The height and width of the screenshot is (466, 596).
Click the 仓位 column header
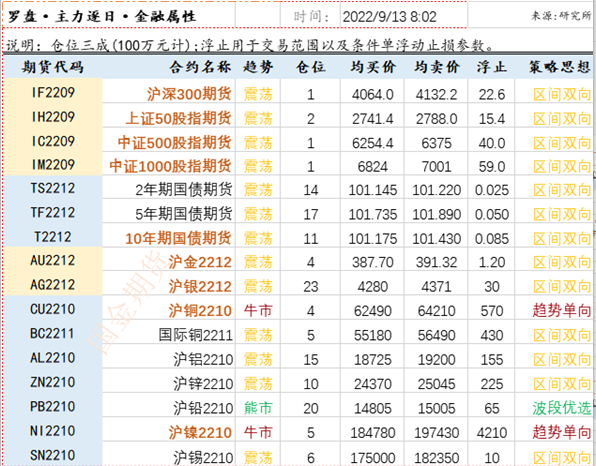pos(311,67)
